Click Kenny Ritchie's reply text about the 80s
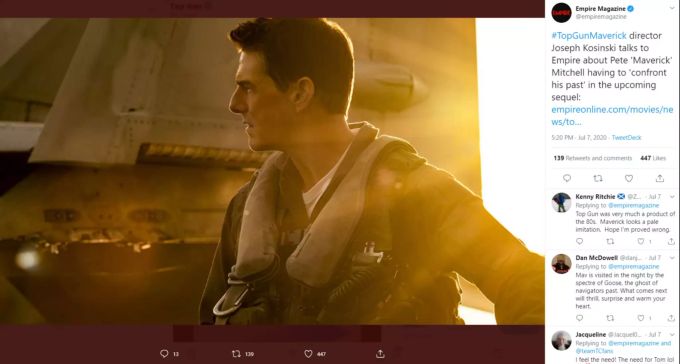Viewport: 680px width, 364px height. (x=625, y=221)
